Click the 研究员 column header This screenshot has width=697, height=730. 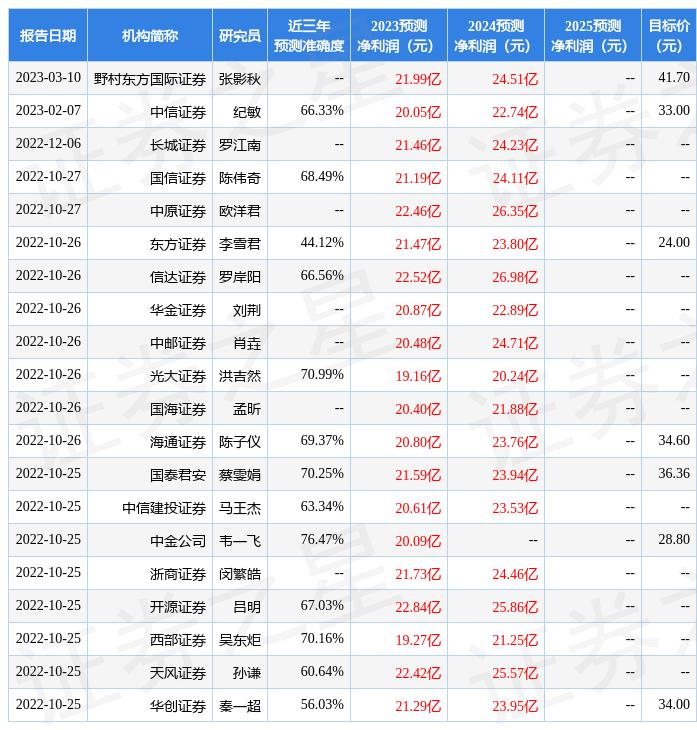(240, 35)
